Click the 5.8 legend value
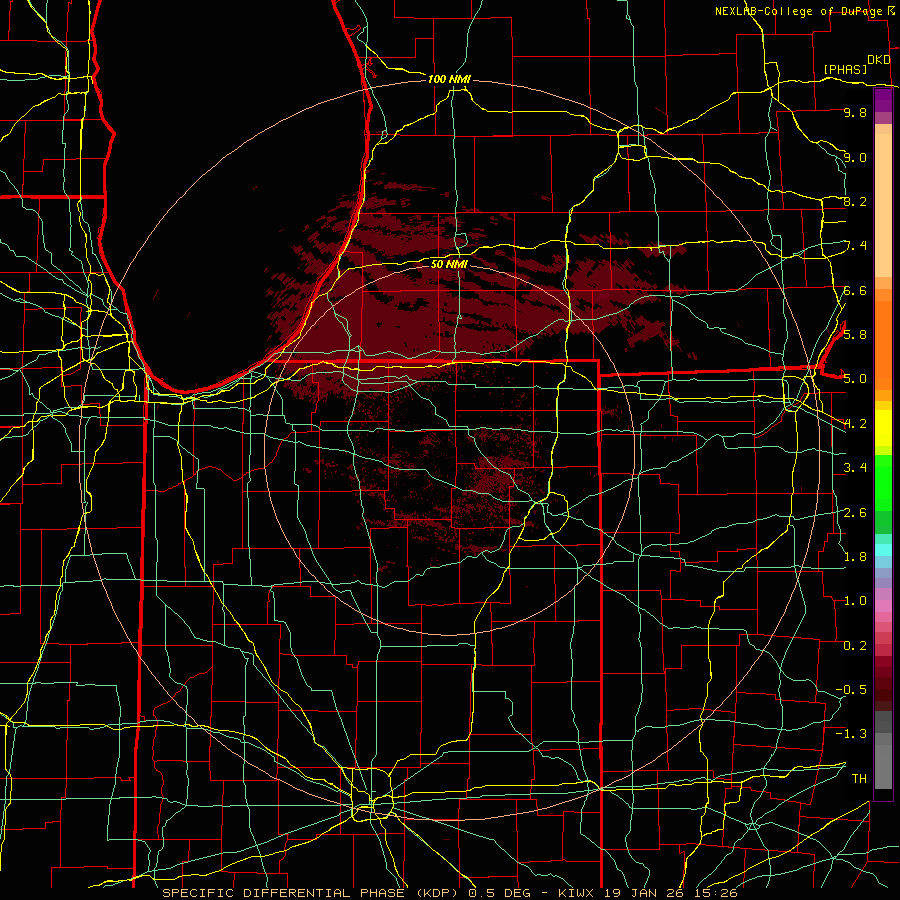The width and height of the screenshot is (900, 900). [855, 335]
